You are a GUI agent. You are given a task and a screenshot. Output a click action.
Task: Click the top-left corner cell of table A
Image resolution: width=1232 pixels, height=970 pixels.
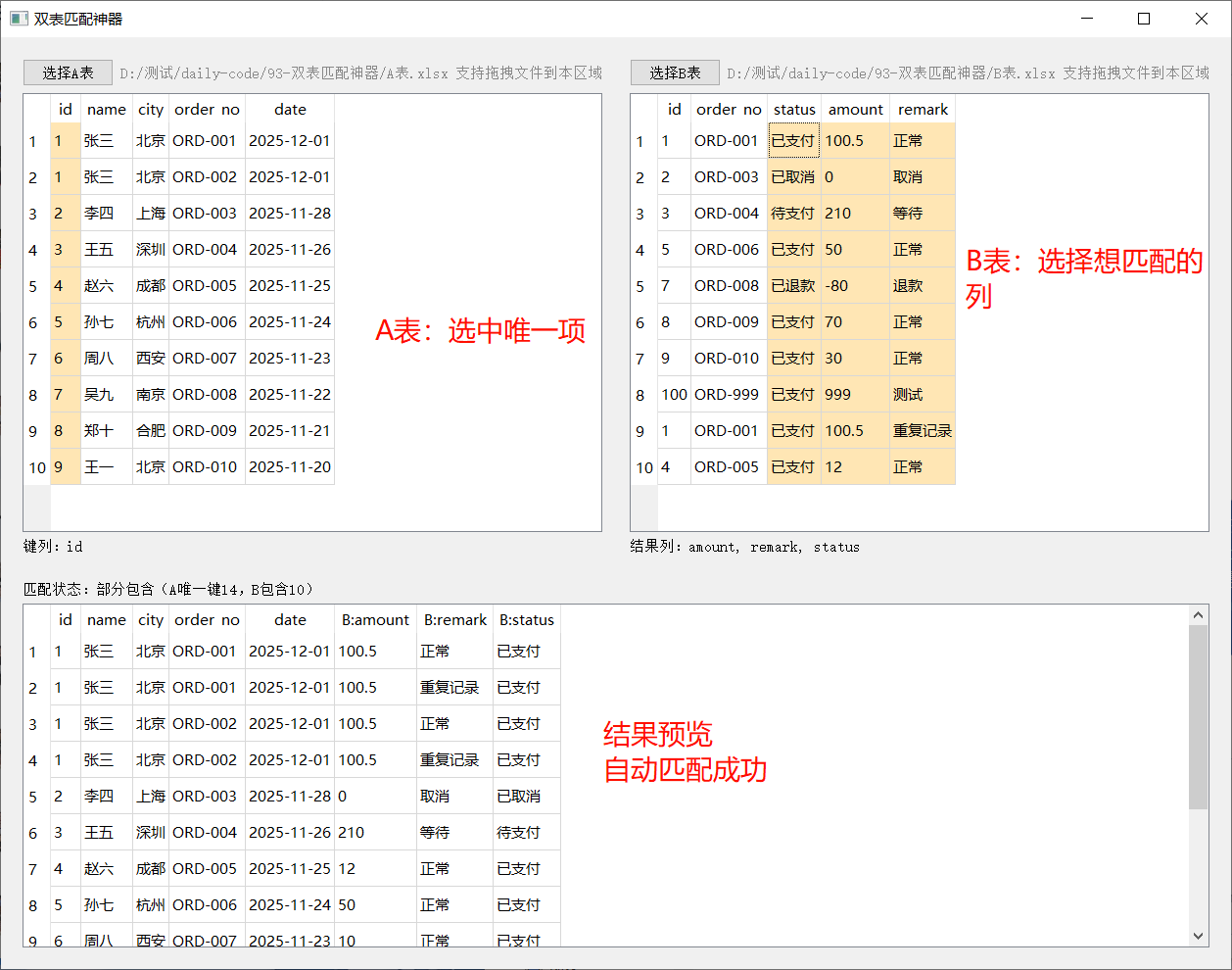[x=37, y=110]
